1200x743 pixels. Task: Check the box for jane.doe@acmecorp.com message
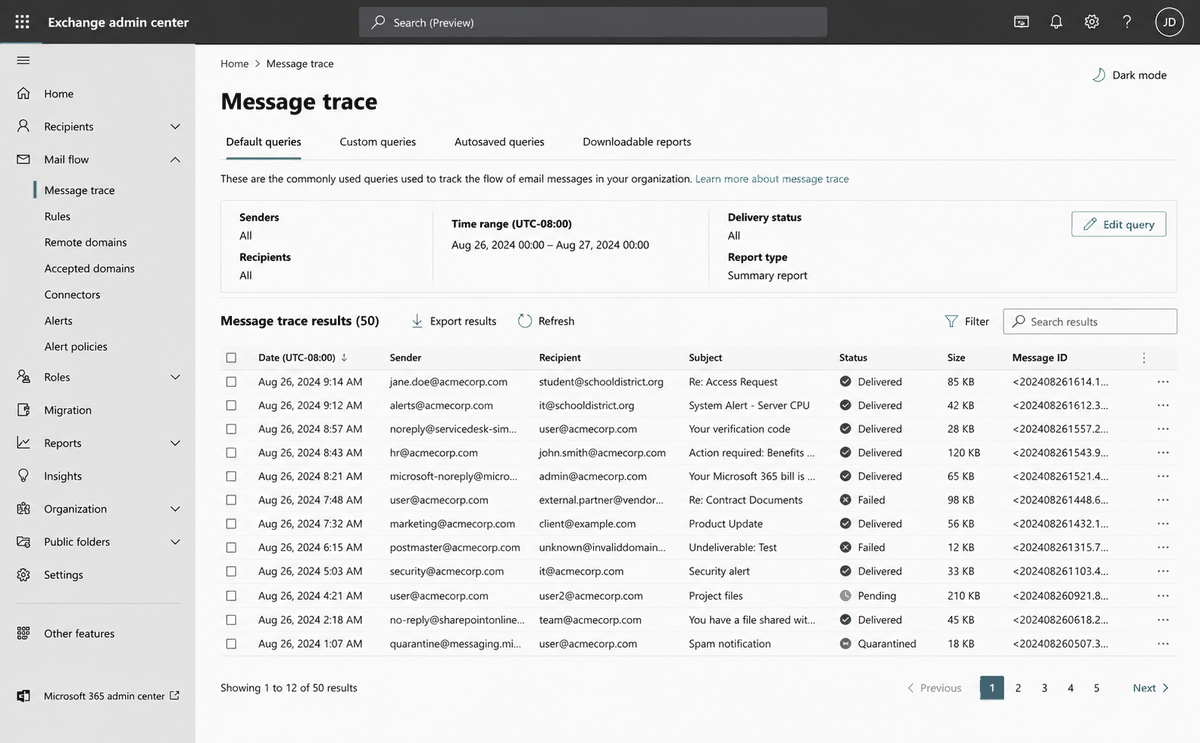[232, 382]
